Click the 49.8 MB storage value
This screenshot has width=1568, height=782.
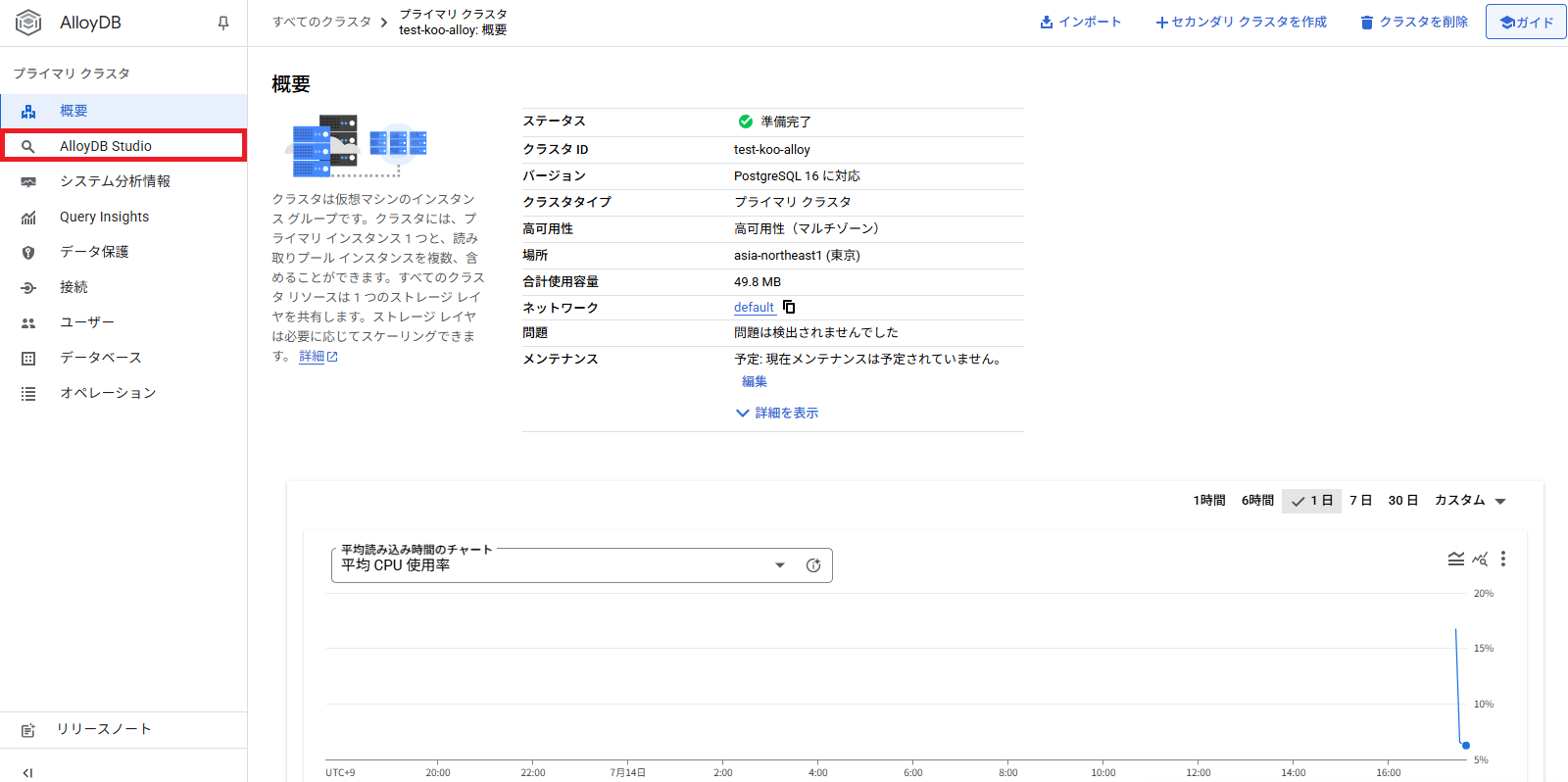click(x=758, y=282)
